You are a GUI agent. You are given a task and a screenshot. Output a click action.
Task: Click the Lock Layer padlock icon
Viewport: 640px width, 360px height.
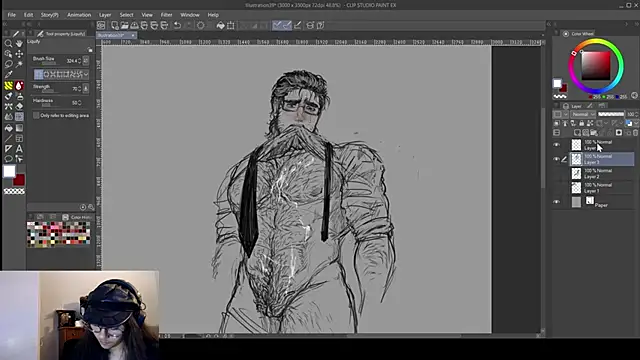coord(582,123)
